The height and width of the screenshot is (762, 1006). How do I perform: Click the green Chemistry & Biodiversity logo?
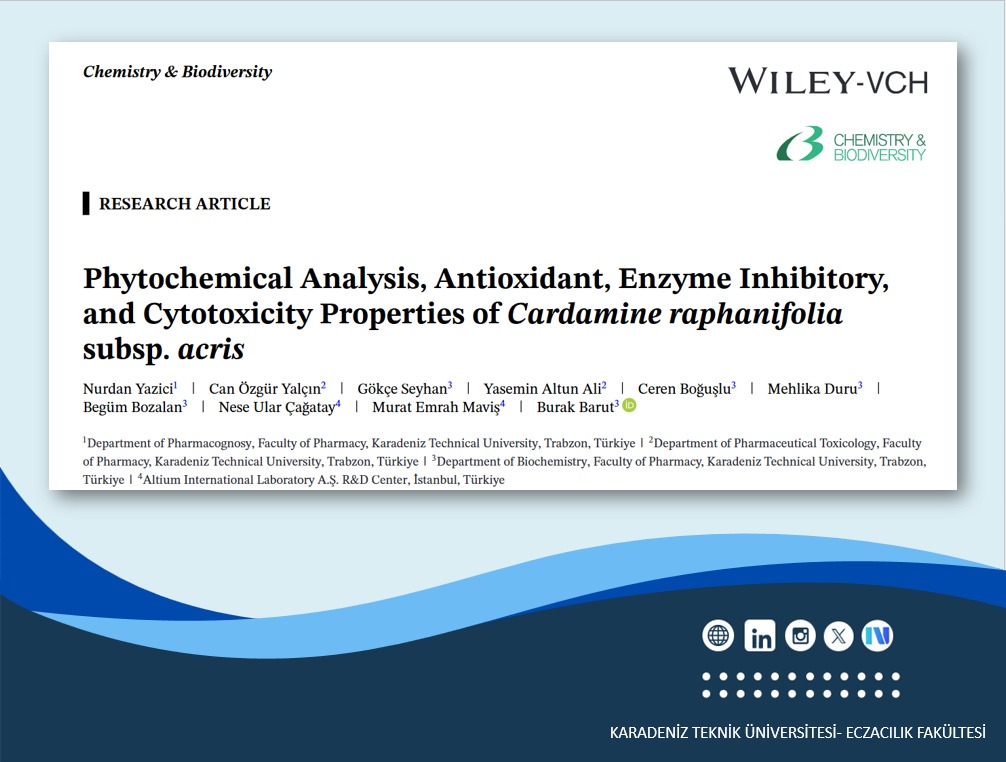coord(852,145)
